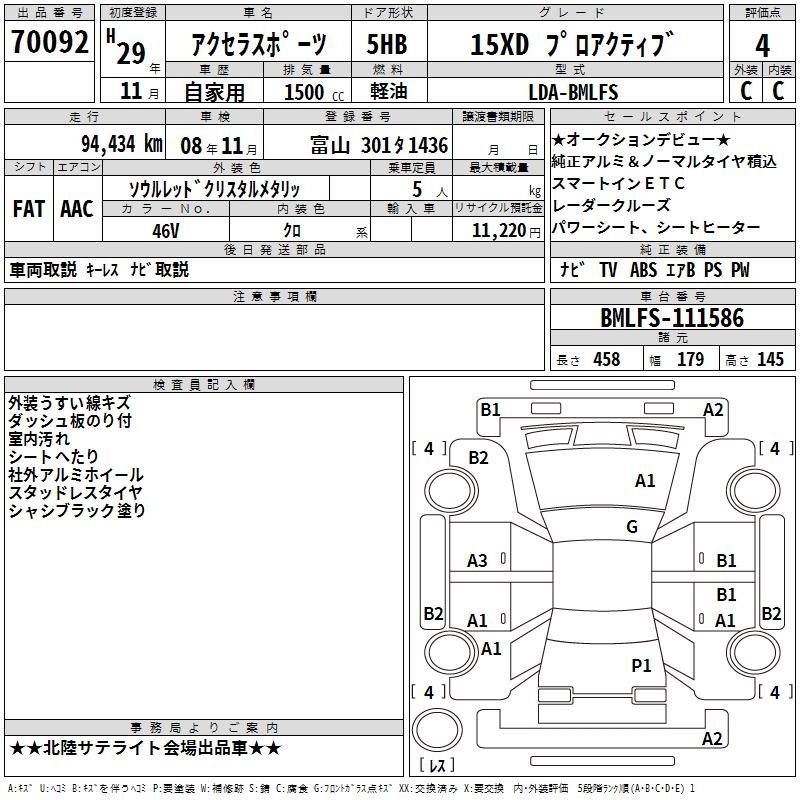Click the fuel type 軽油

[x=389, y=91]
